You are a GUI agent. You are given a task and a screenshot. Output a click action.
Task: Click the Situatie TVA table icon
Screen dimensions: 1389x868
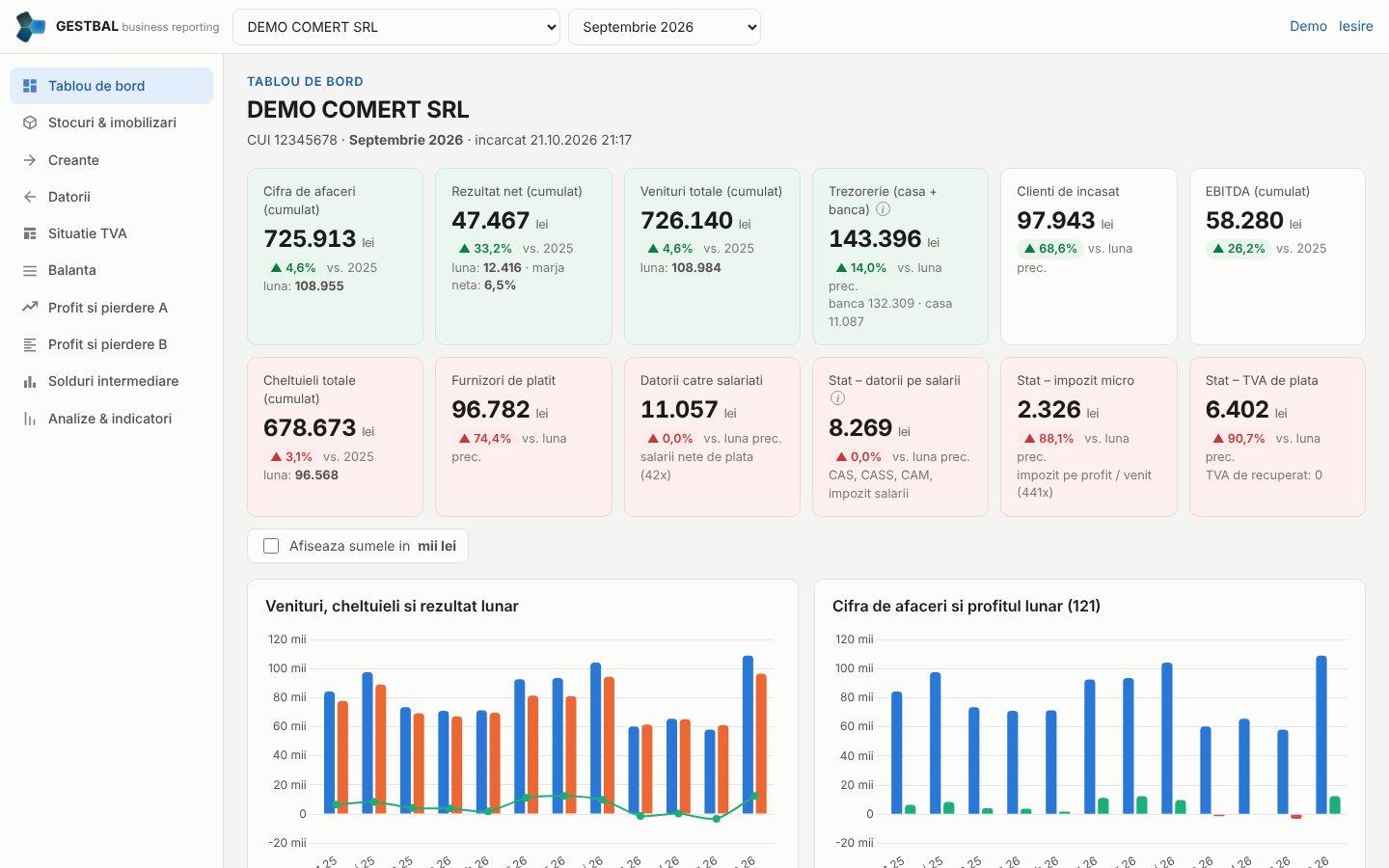coord(30,233)
